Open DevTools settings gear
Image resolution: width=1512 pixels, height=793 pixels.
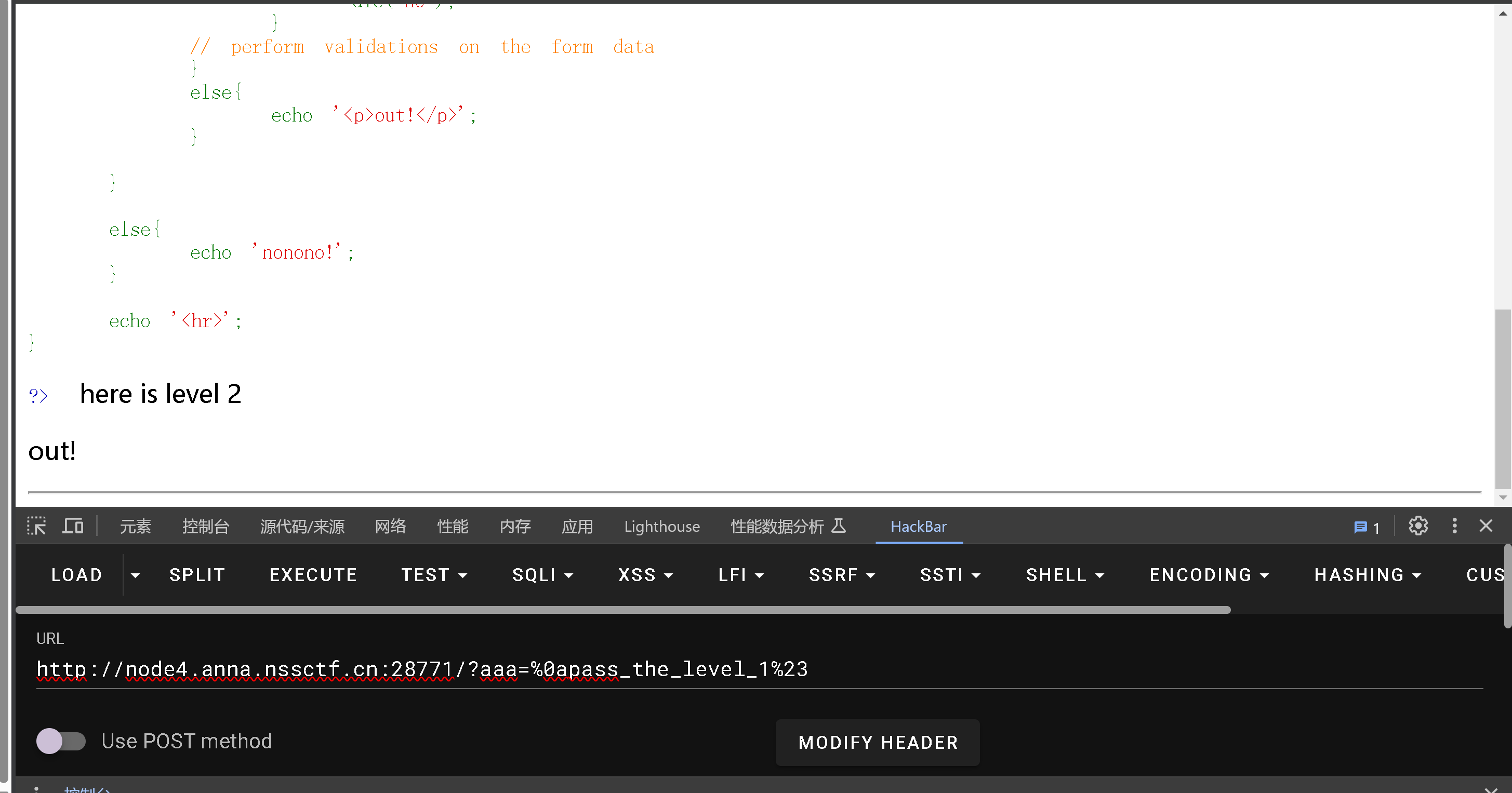coord(1418,526)
